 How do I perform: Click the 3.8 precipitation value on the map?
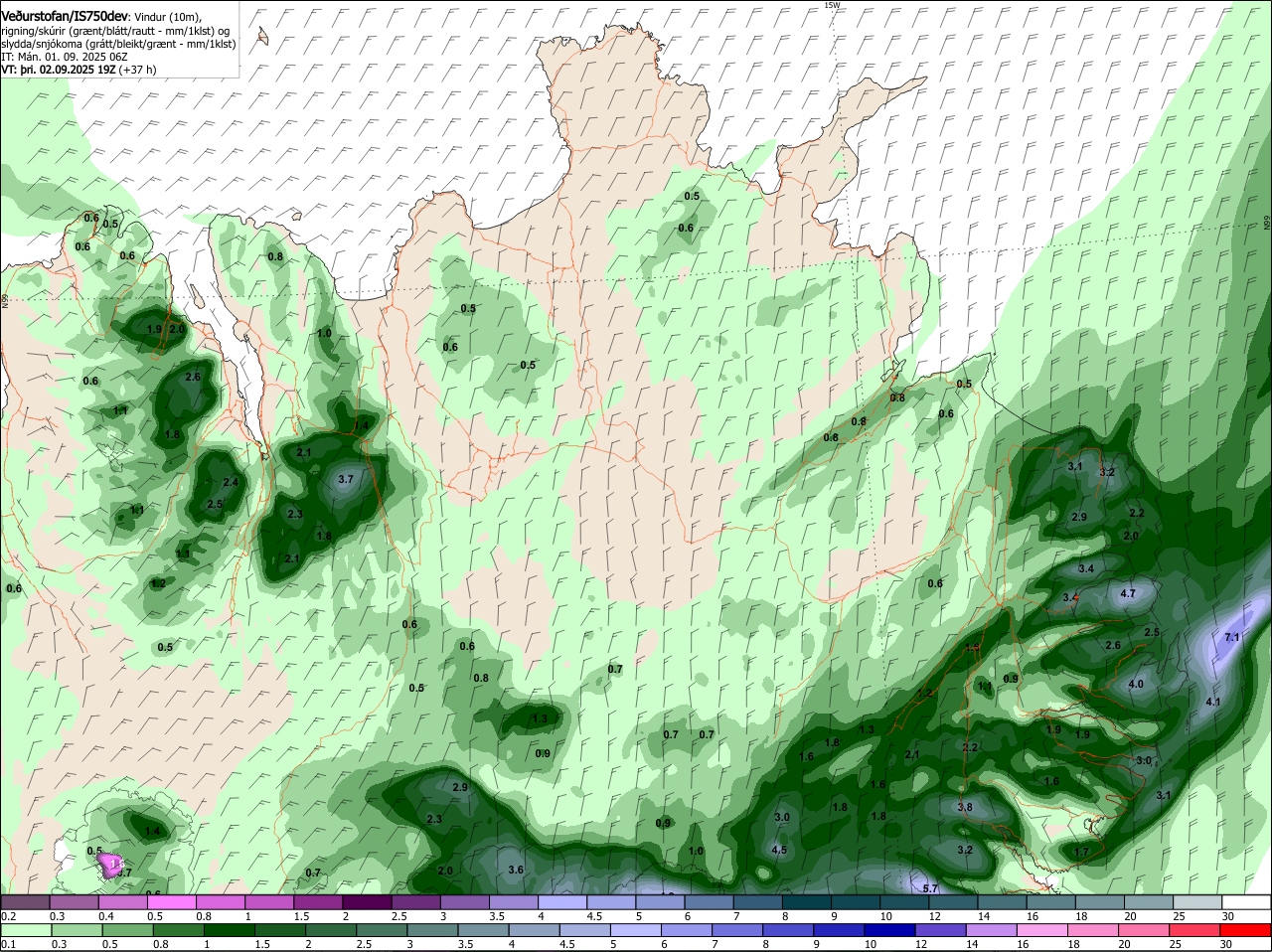point(965,807)
